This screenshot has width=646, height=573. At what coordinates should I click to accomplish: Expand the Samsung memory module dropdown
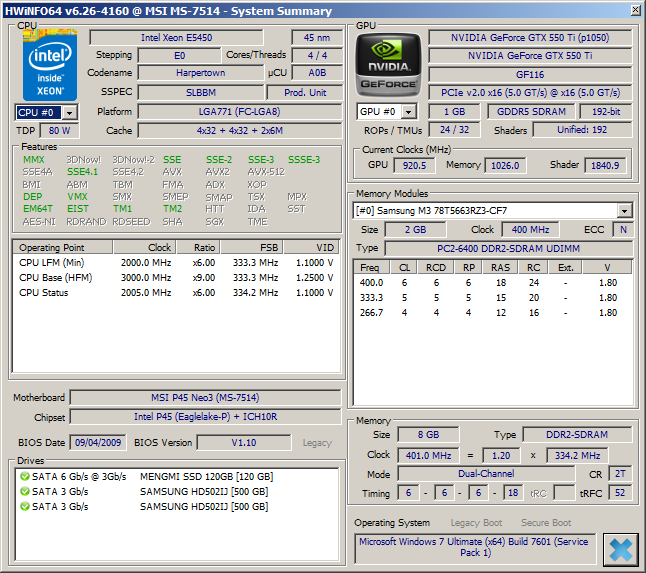pos(624,211)
